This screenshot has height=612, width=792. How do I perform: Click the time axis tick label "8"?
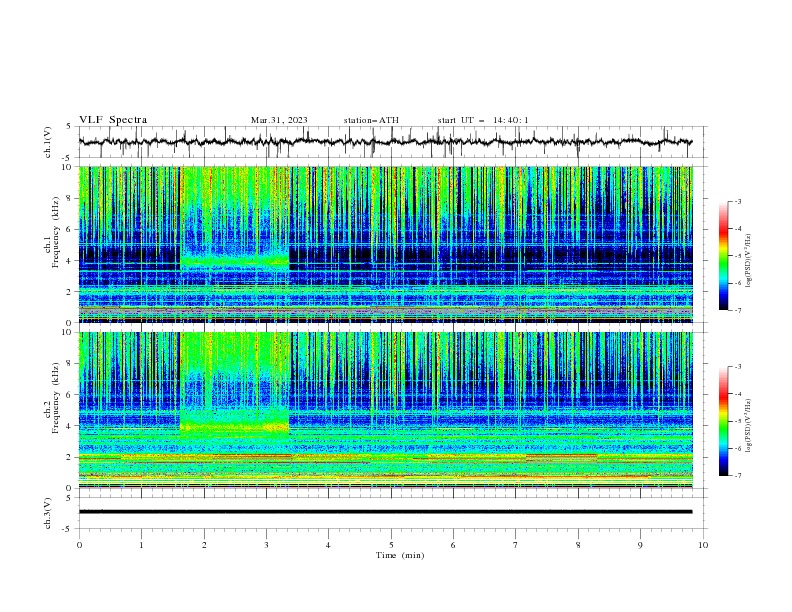click(578, 545)
